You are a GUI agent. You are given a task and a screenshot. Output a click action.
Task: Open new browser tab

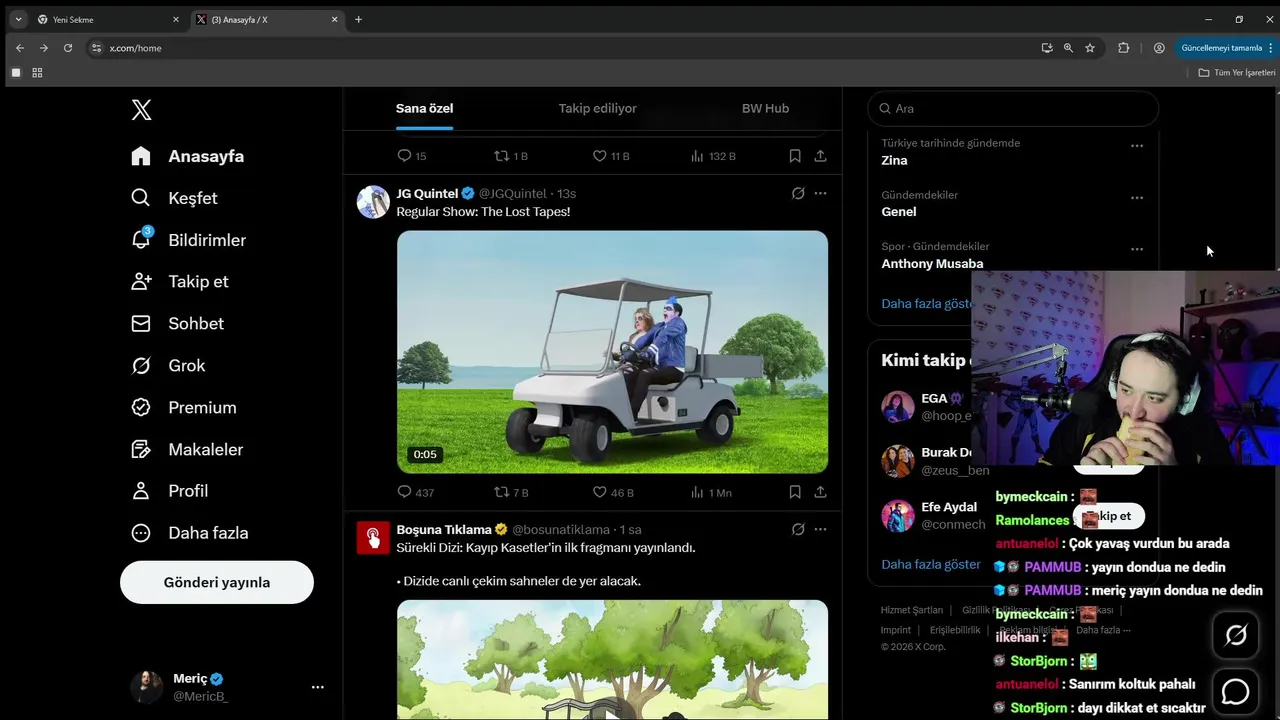(x=358, y=19)
